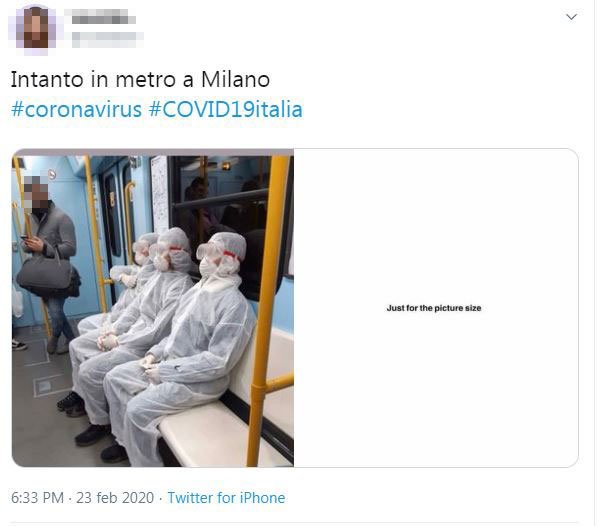Click the blurred username handle
Screen dimensions: 603x526
point(107,39)
